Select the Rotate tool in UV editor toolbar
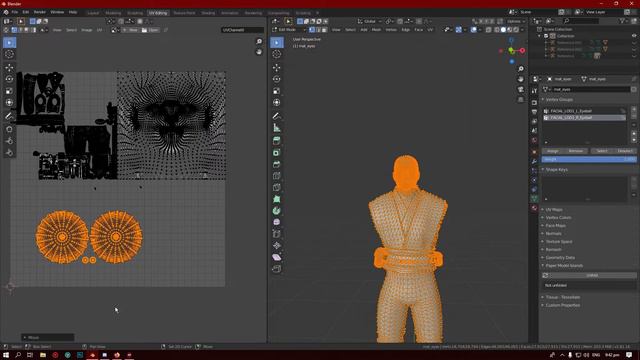This screenshot has height=360, width=640. tap(9, 79)
